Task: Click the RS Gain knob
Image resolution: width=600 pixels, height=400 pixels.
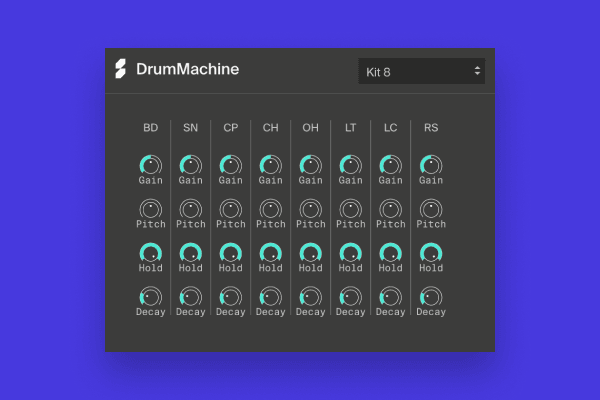Action: [x=430, y=165]
